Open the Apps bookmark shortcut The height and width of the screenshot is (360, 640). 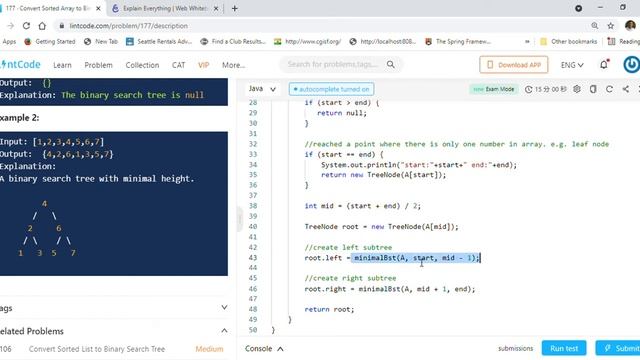tap(8, 42)
